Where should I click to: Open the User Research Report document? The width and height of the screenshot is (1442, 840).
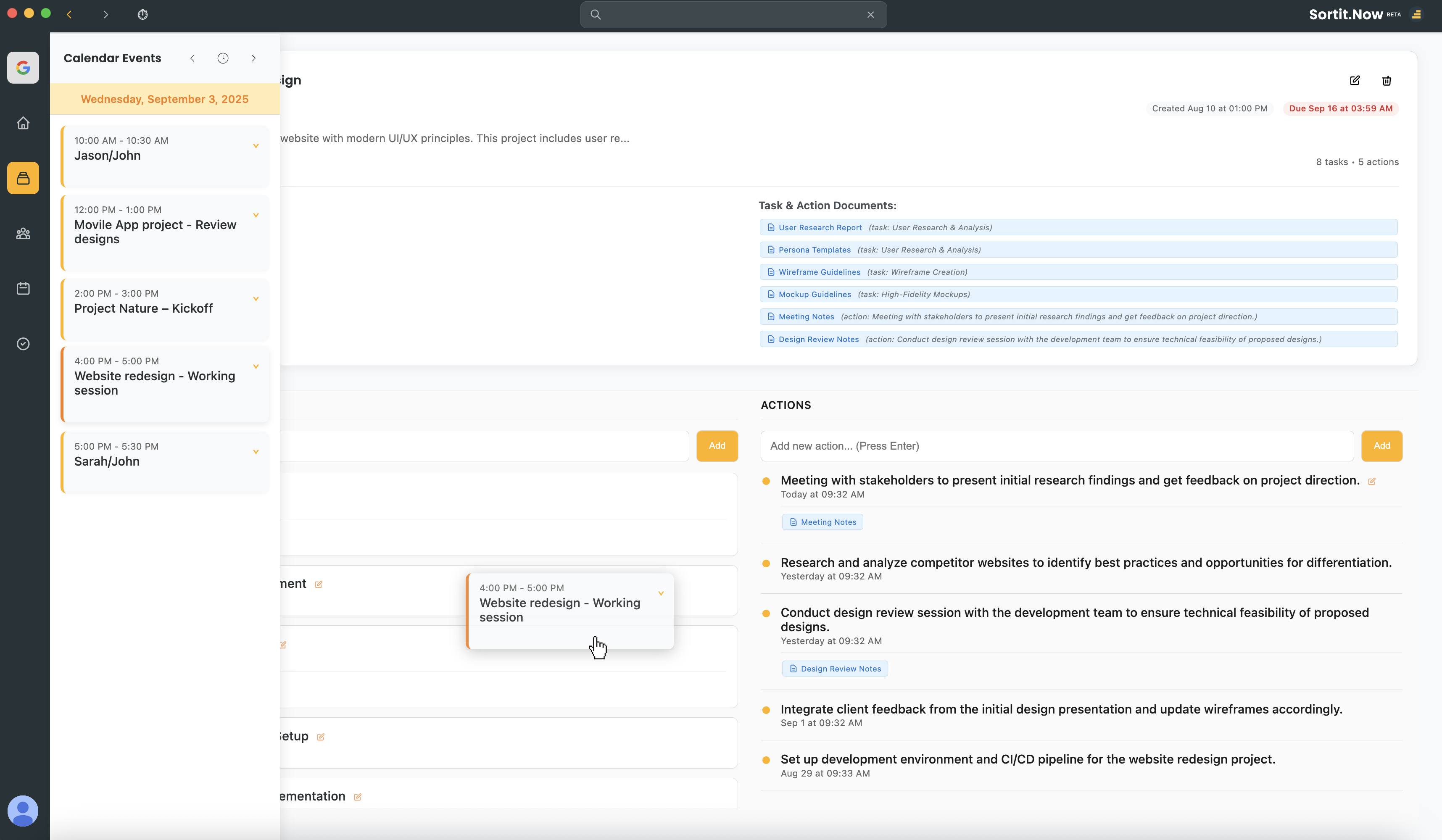click(x=820, y=228)
